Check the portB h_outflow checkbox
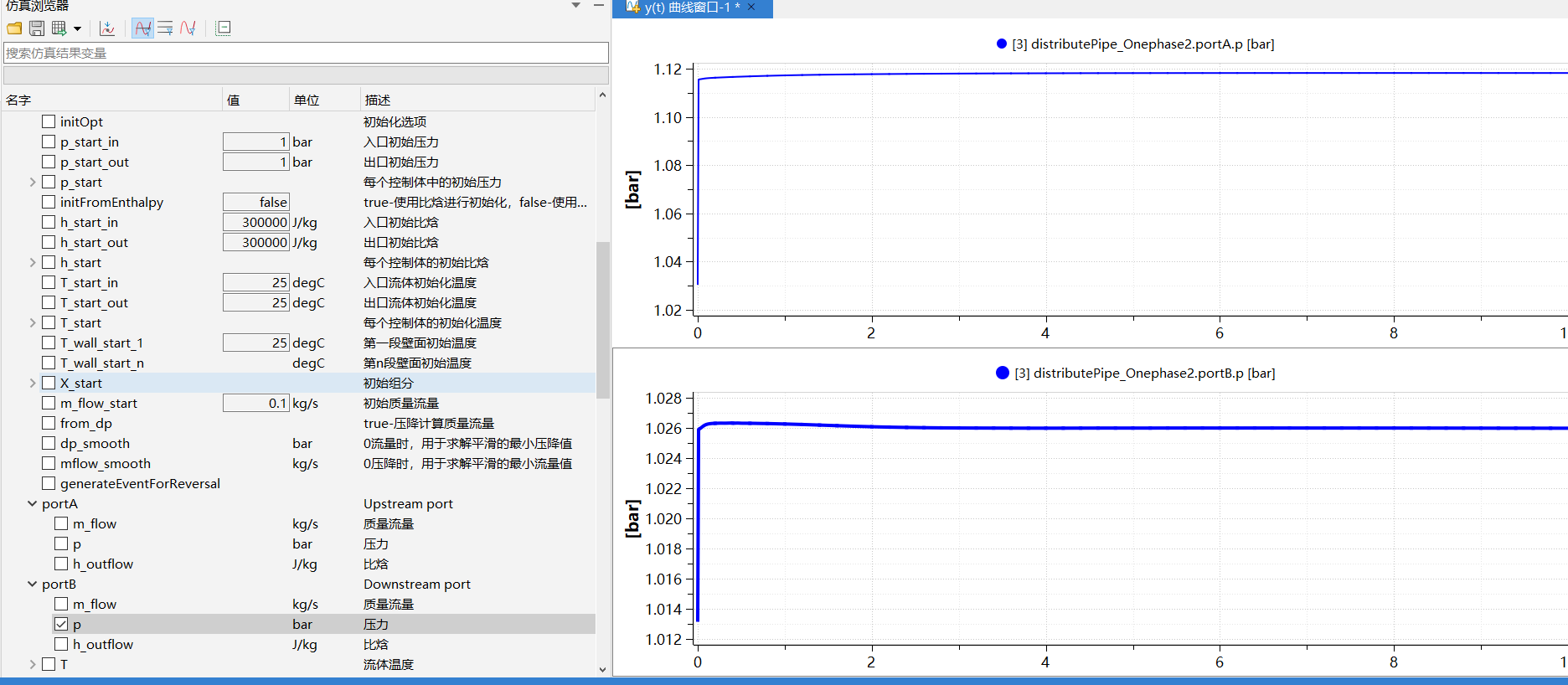Screen dimensions: 1568x685 coord(61,644)
